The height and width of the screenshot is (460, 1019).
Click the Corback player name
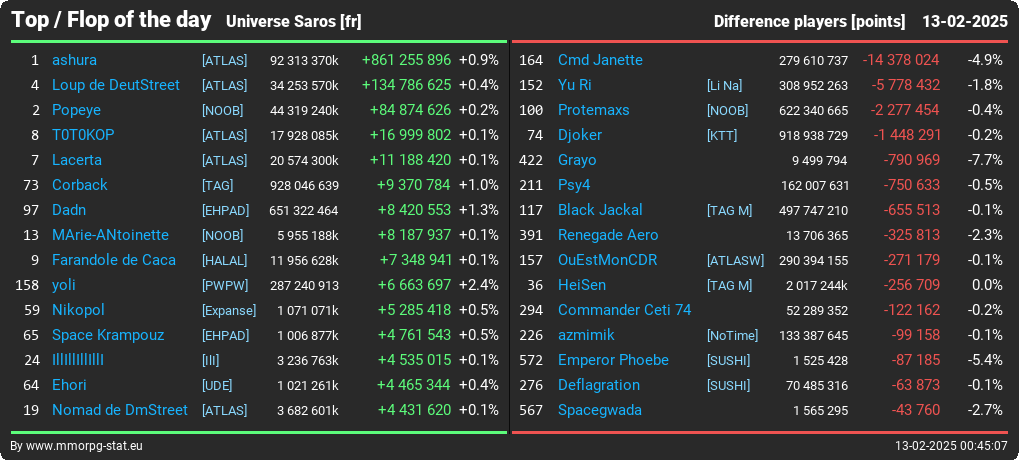[x=79, y=185]
